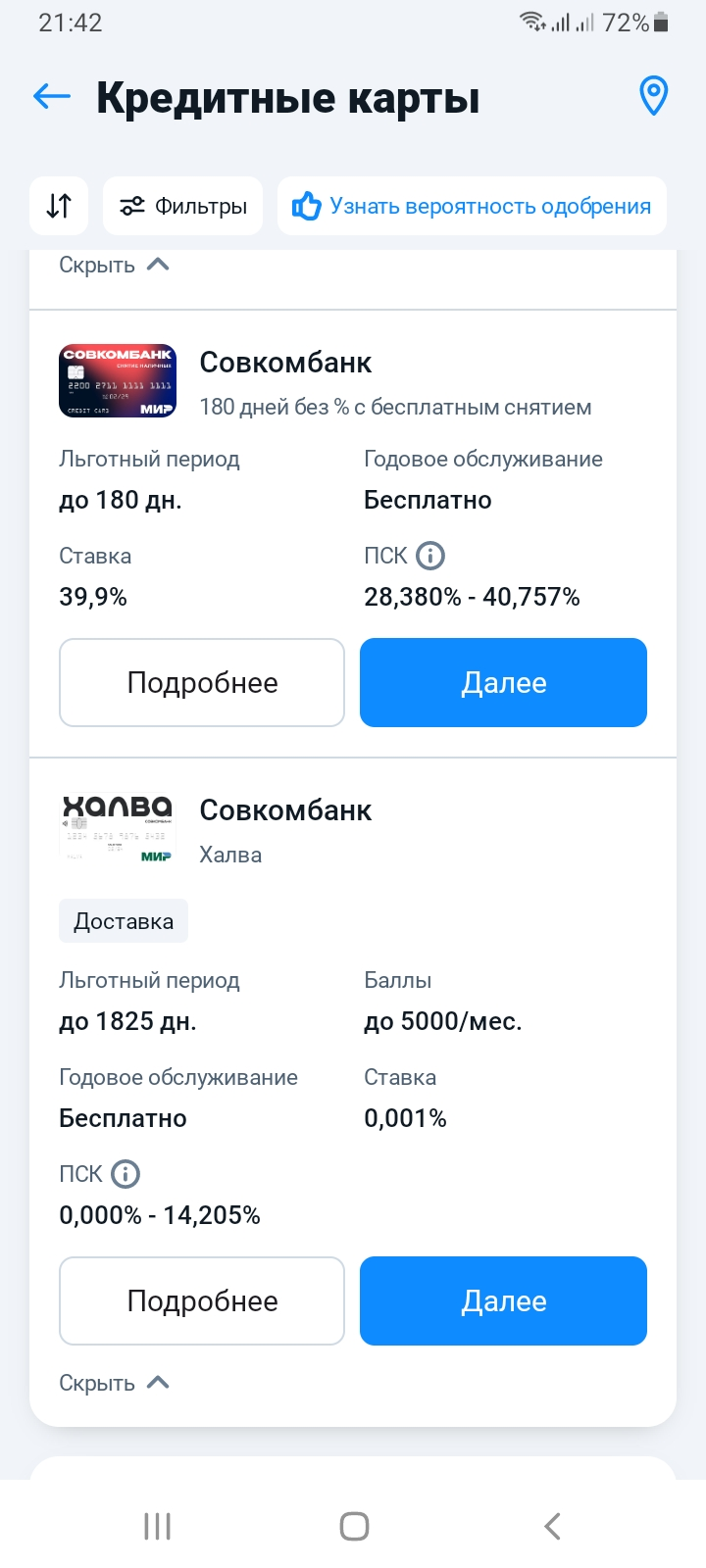This screenshot has width=706, height=1568.
Task: Tap the red Совкомбанк card image
Action: click(x=118, y=381)
